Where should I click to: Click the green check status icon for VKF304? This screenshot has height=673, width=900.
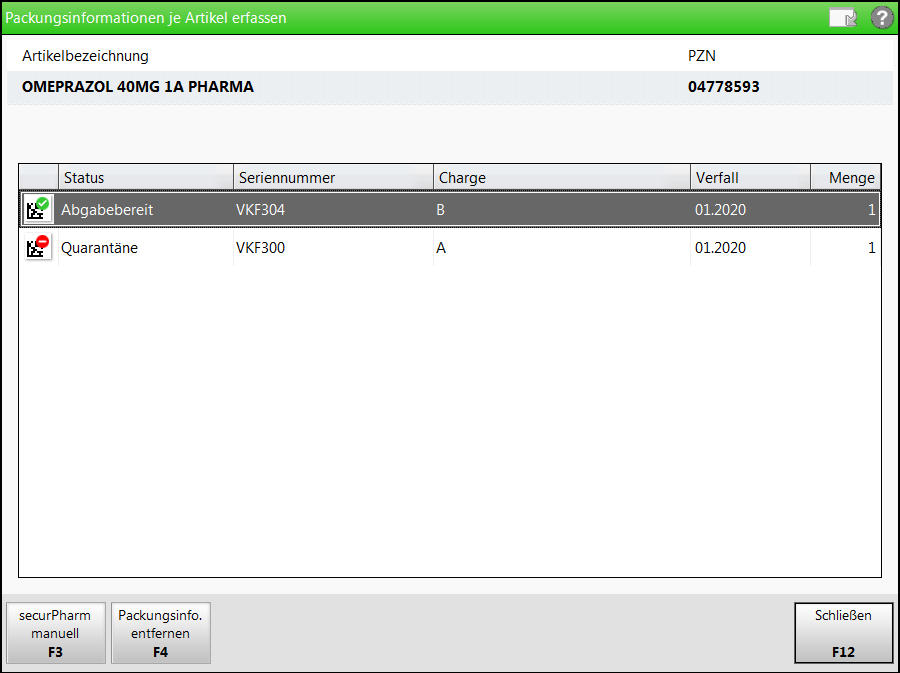click(38, 209)
